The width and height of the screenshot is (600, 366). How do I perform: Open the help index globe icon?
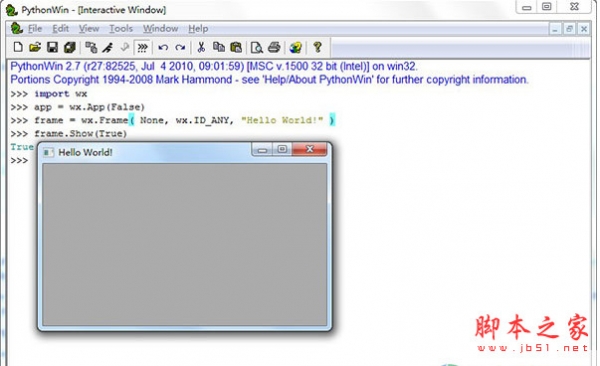point(295,47)
